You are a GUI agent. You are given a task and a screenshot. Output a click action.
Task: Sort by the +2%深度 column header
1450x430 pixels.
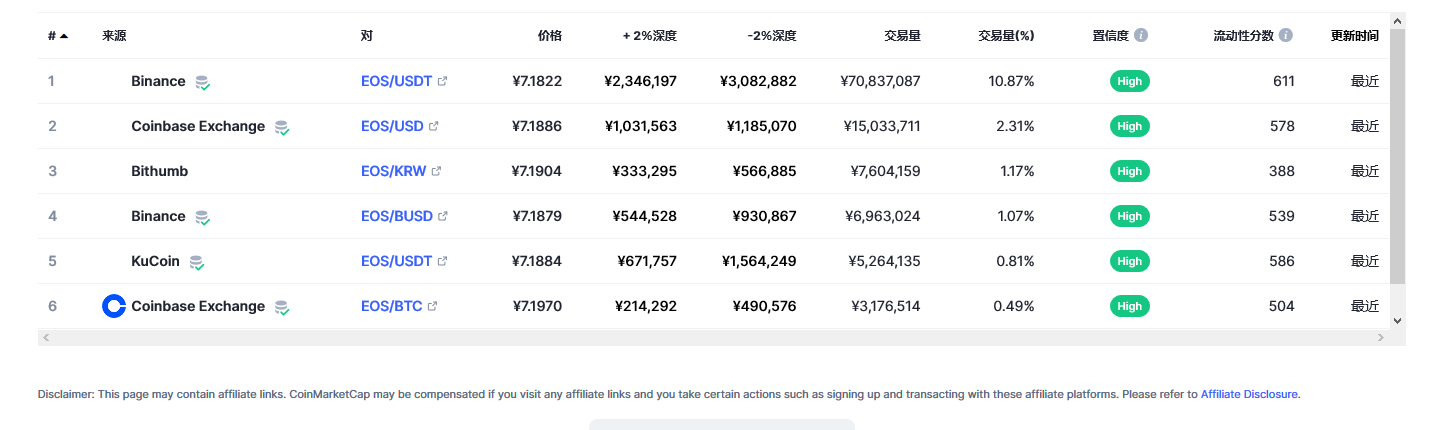point(650,35)
